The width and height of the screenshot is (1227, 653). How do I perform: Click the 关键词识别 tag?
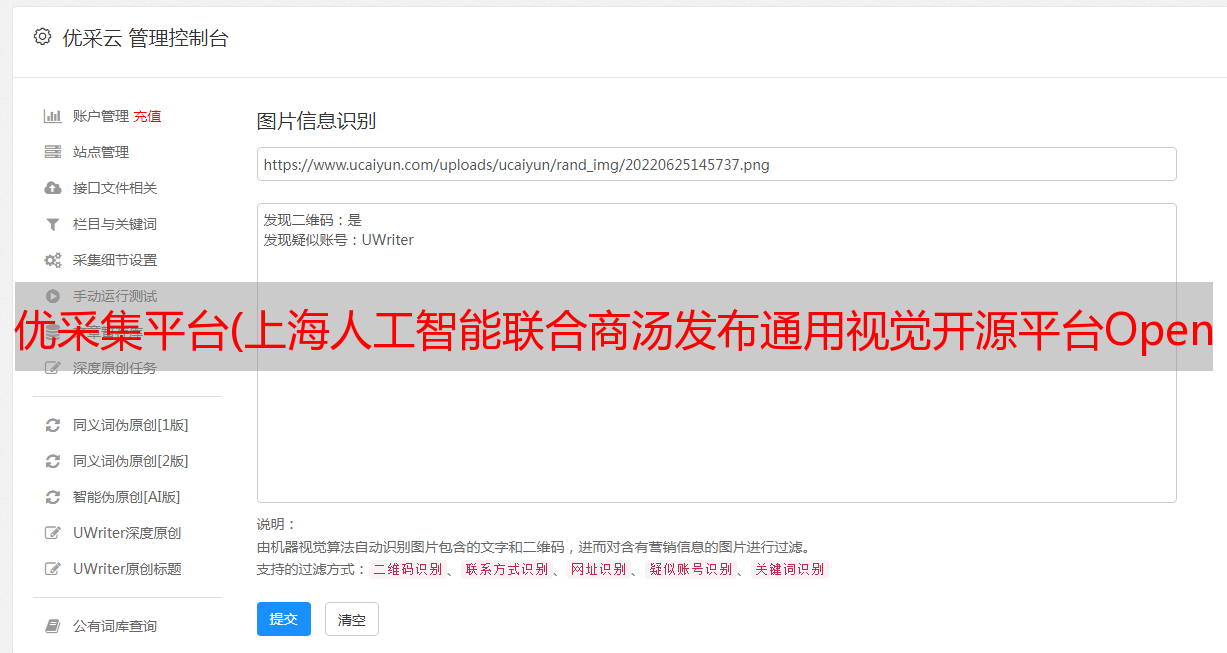point(789,569)
